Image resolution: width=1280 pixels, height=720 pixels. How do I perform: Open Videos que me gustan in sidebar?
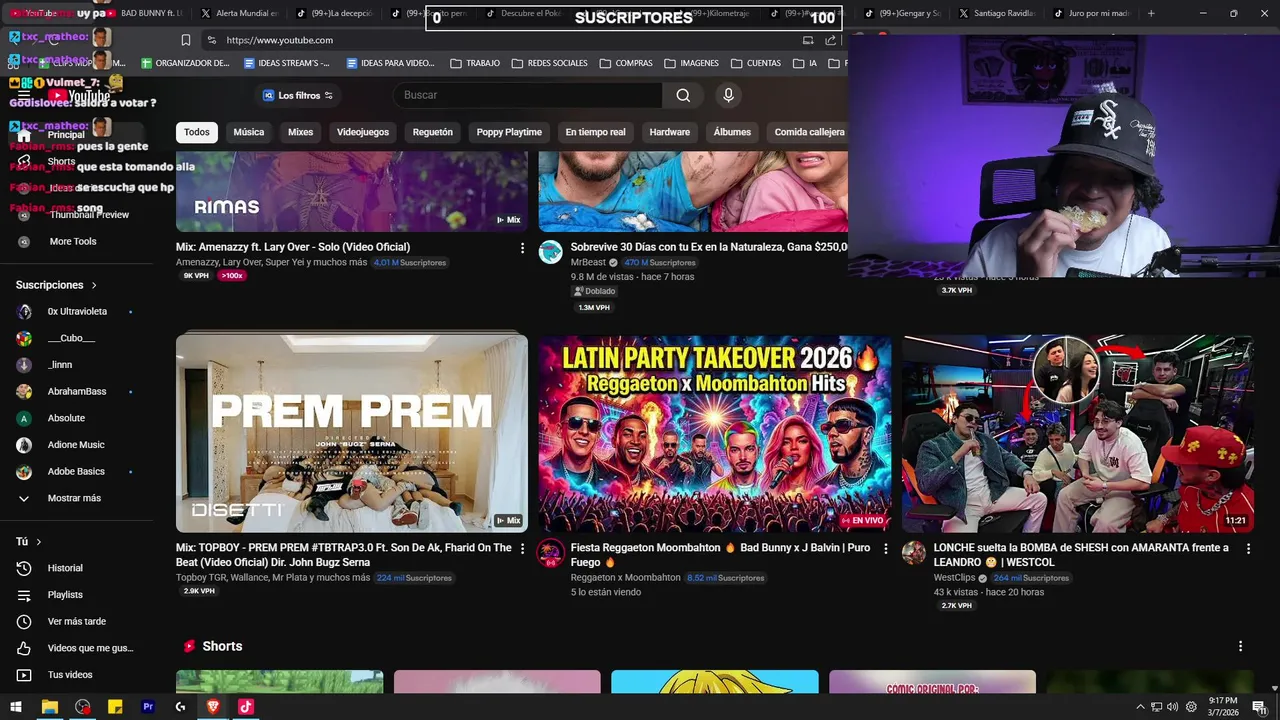pyautogui.click(x=90, y=648)
